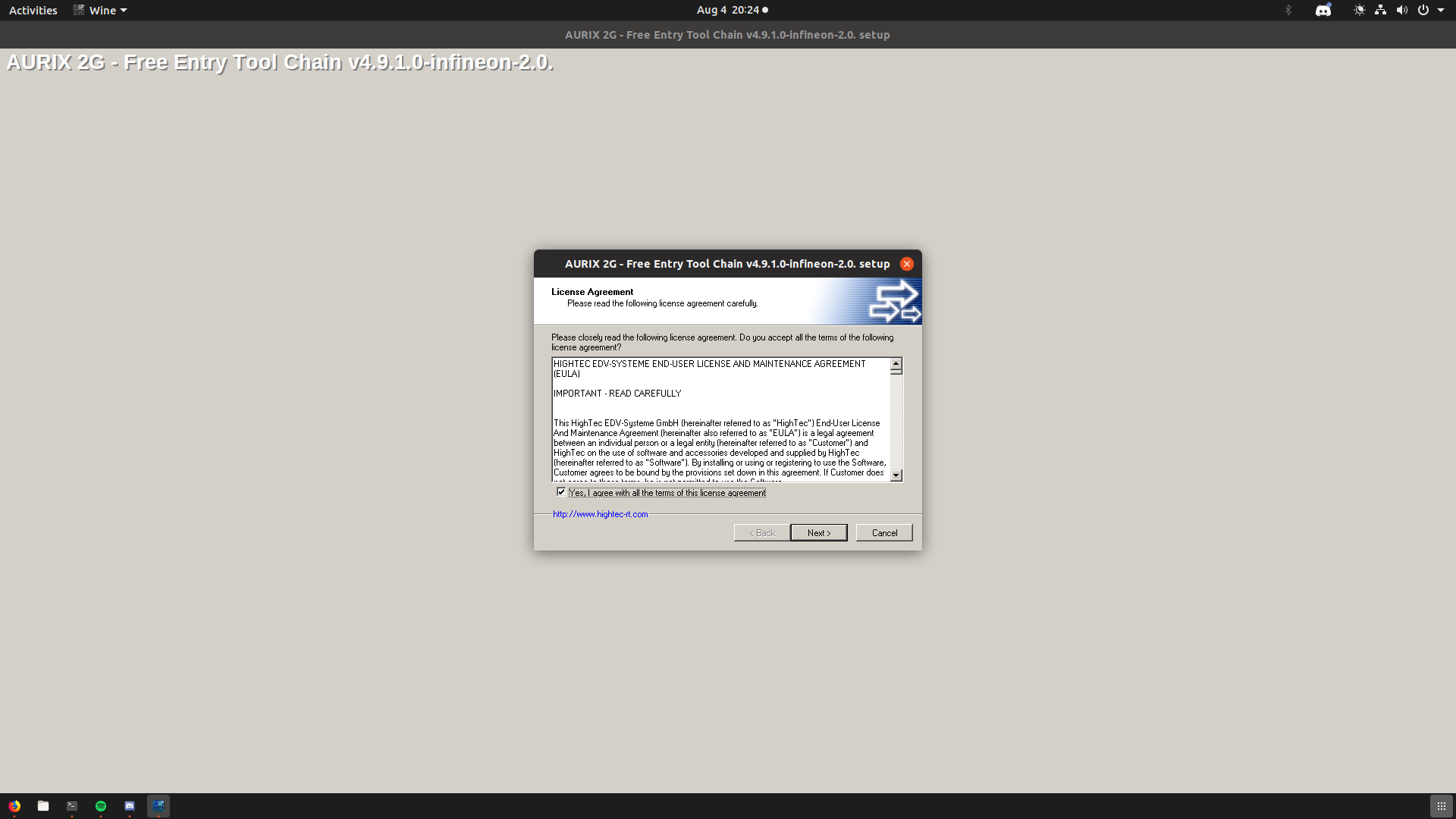Open the system menu arrow

click(x=1441, y=10)
